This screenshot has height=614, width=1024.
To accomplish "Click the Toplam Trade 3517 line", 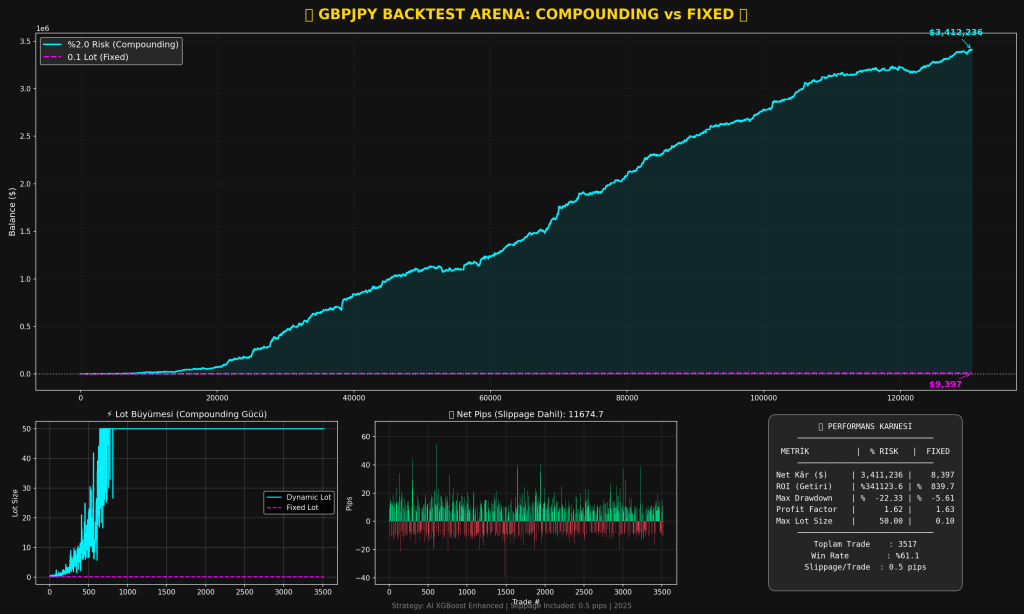I will (x=864, y=544).
